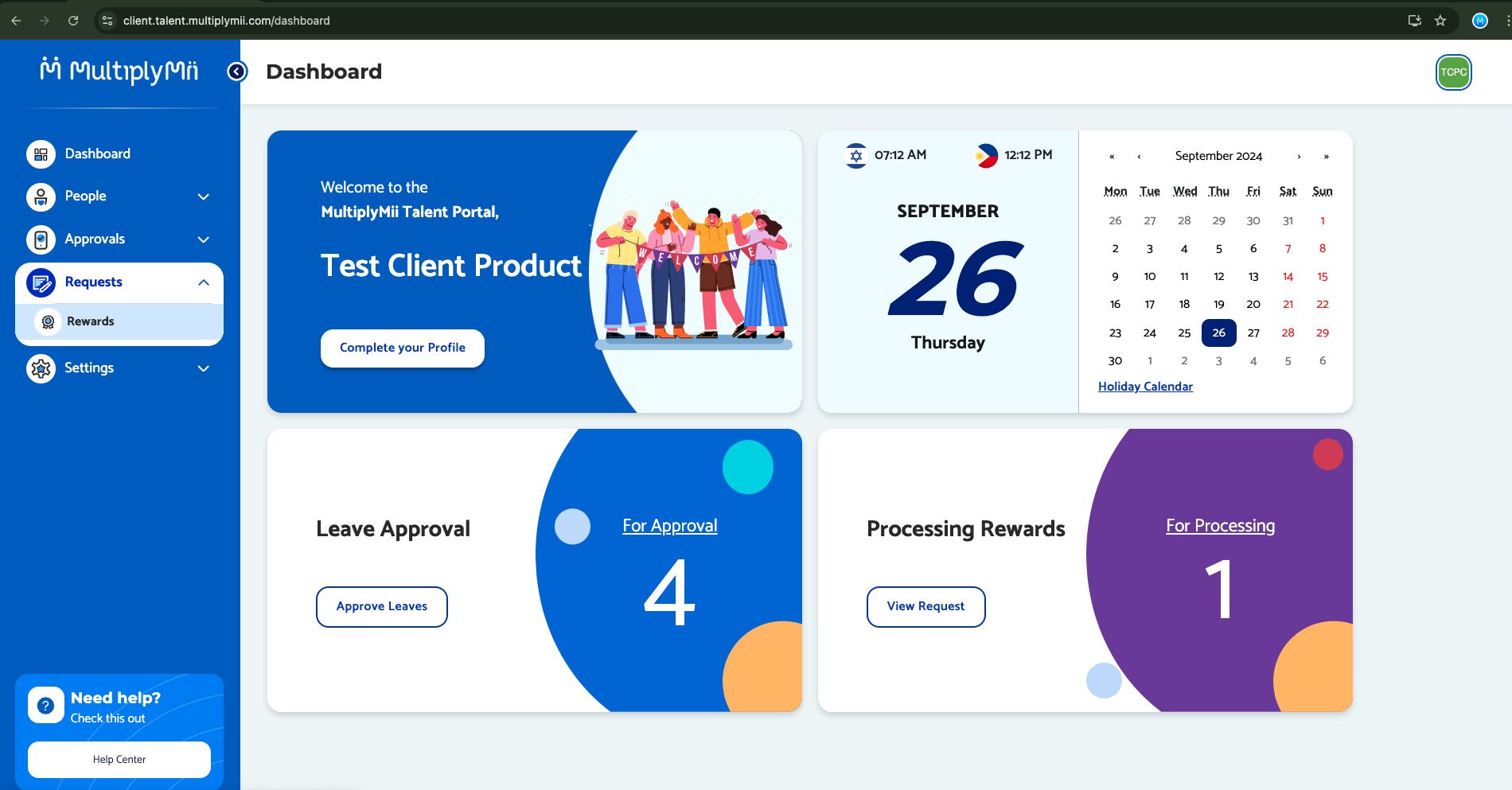This screenshot has width=1512, height=790.
Task: View site information icon in address bar
Action: click(x=107, y=21)
